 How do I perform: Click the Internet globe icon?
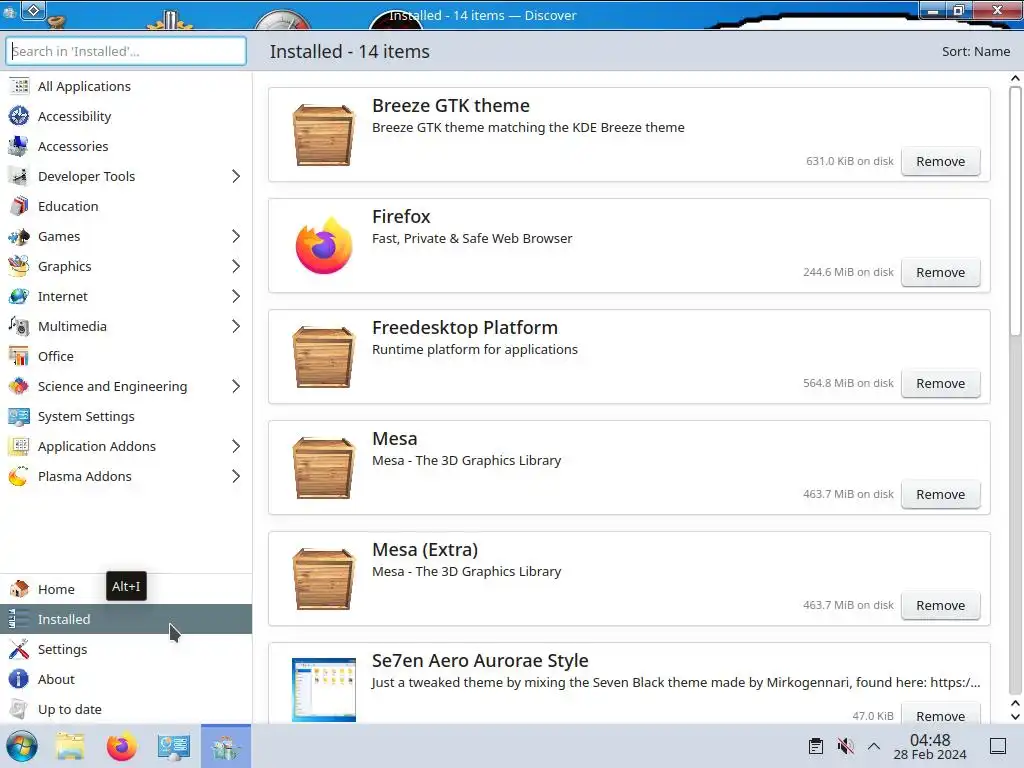19,296
